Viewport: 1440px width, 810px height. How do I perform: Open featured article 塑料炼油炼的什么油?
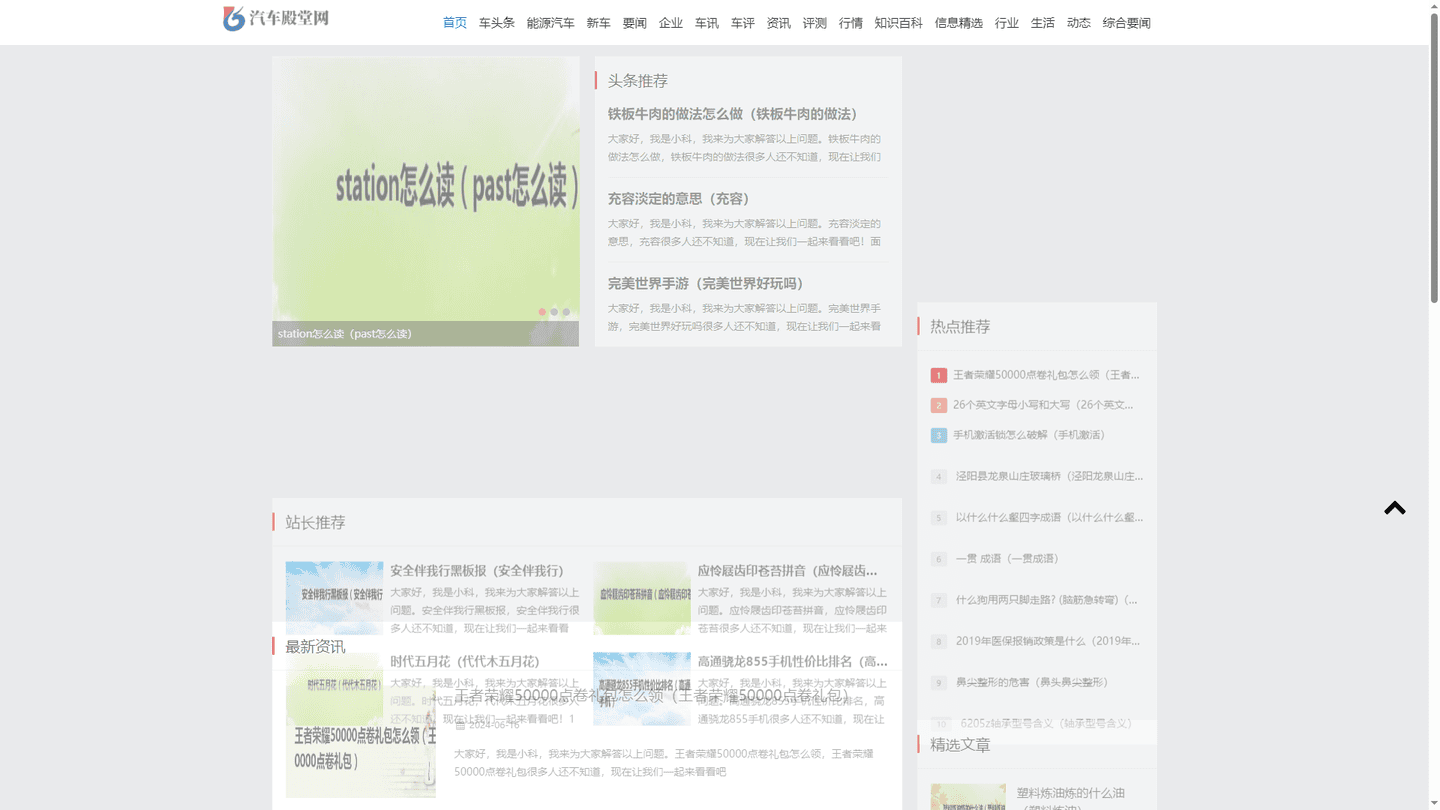(x=1071, y=800)
